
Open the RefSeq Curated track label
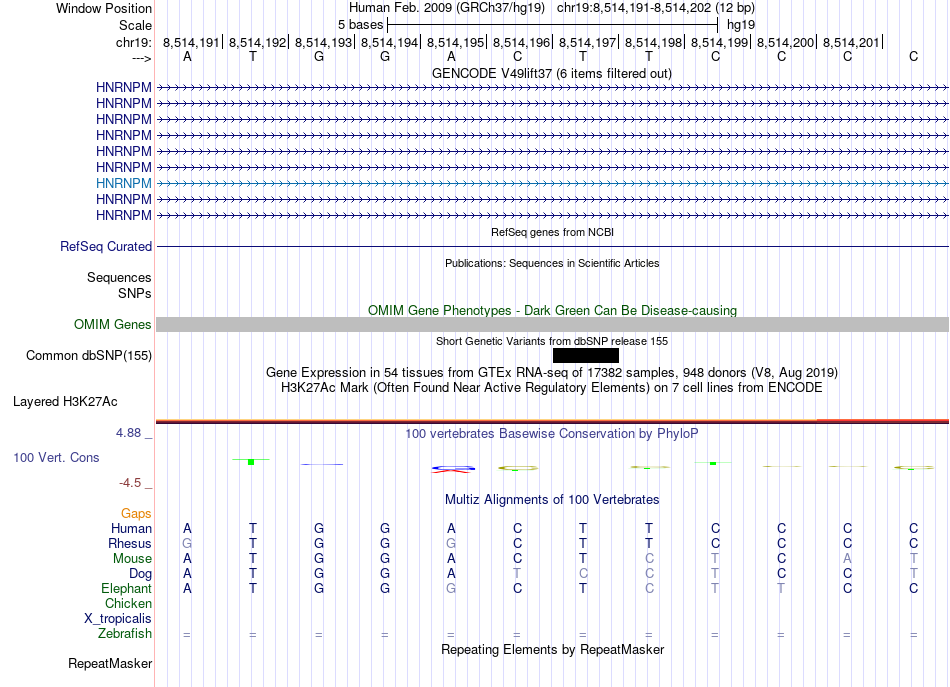coord(106,247)
